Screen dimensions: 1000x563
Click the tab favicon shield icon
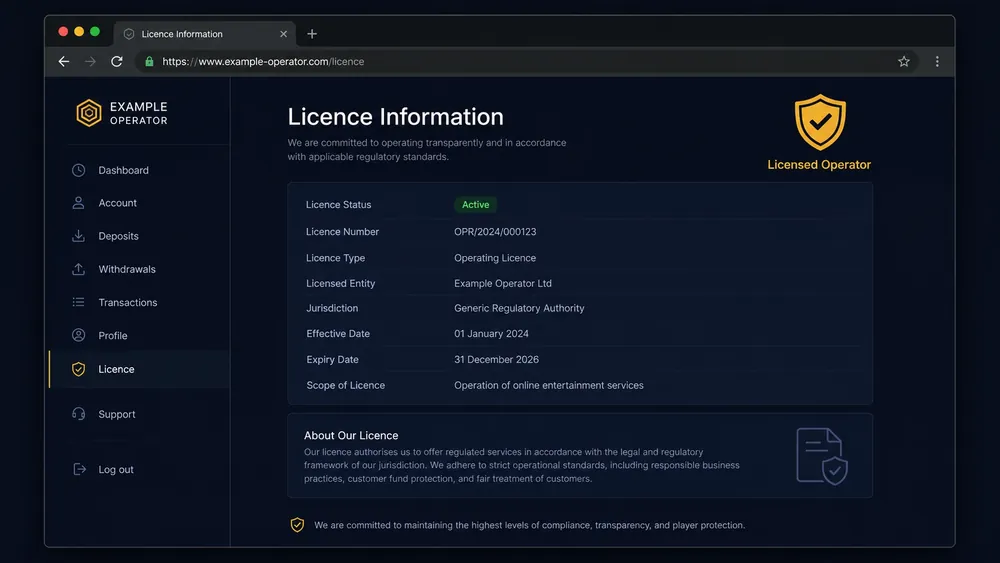pos(129,34)
